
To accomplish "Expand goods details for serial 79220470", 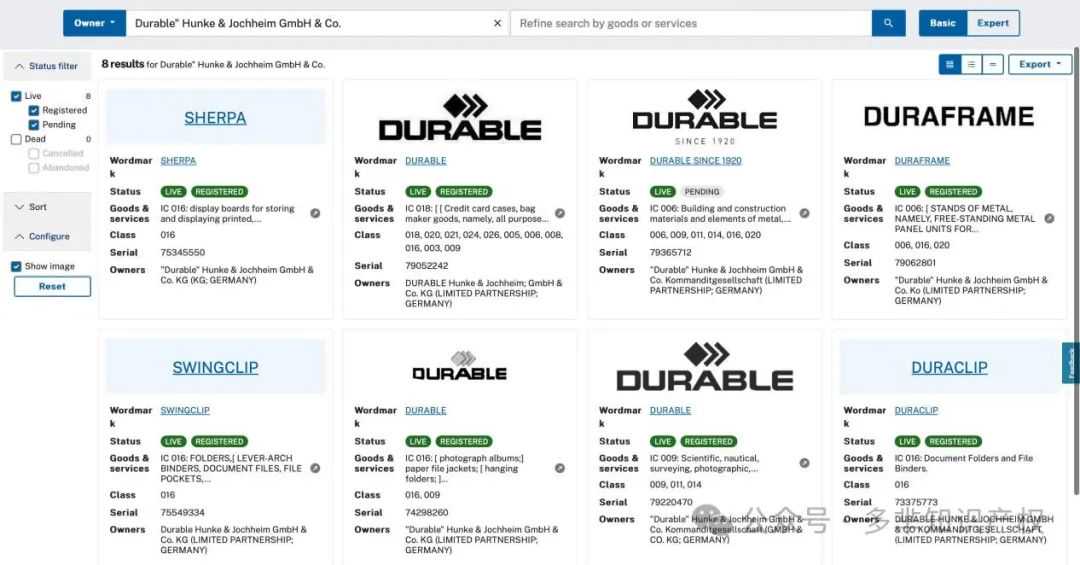I will (x=804, y=463).
